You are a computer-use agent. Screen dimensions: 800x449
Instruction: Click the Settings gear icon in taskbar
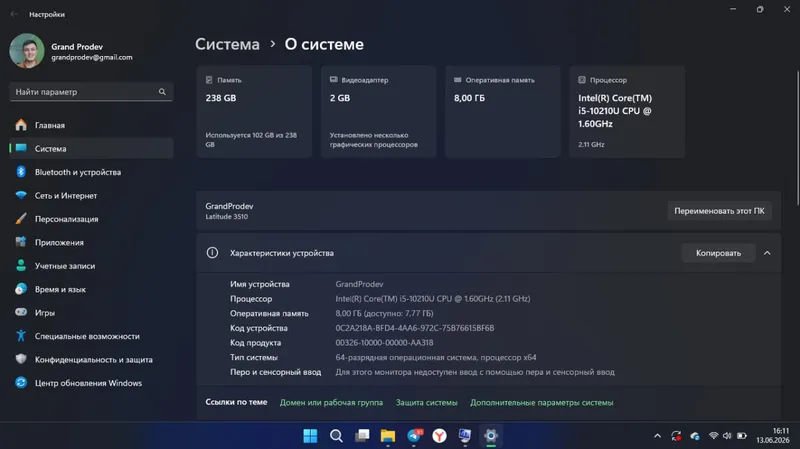point(491,436)
